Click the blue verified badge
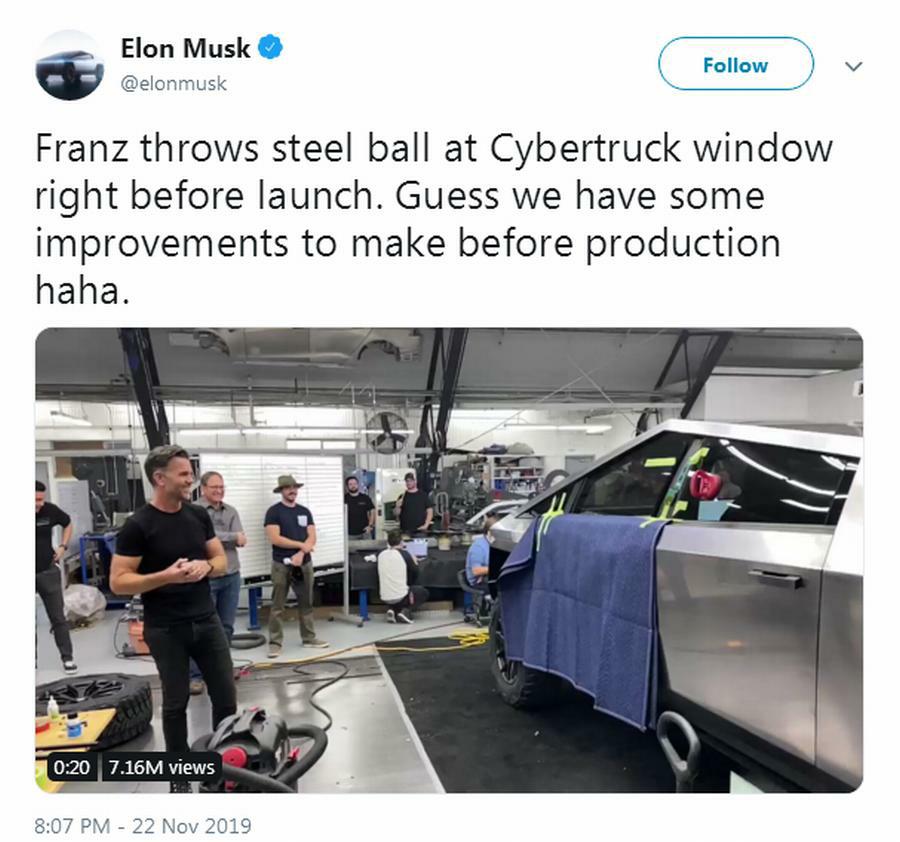Screen dimensions: 900x842 tap(270, 48)
